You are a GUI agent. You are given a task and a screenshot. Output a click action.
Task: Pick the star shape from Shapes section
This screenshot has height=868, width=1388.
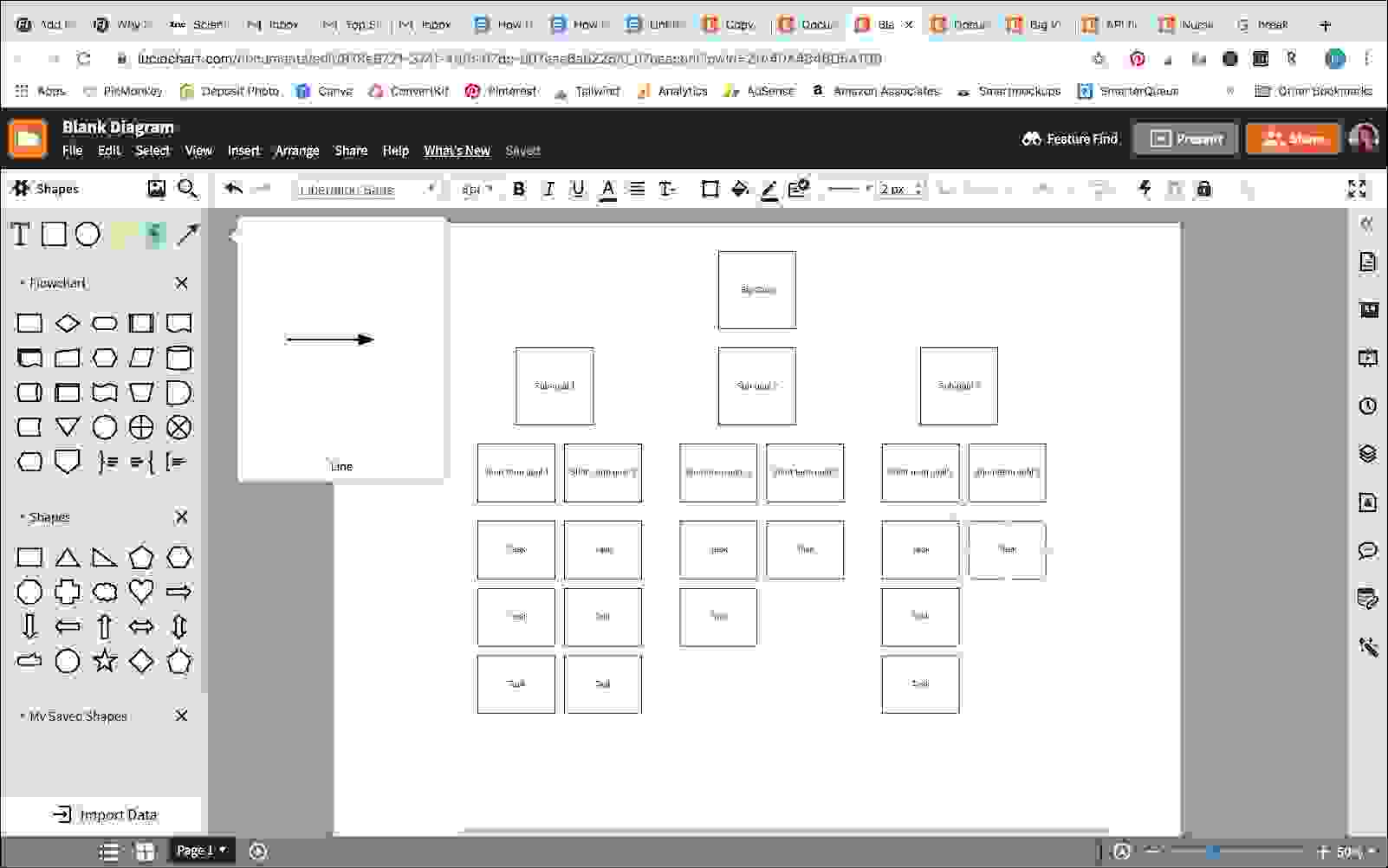click(x=105, y=661)
